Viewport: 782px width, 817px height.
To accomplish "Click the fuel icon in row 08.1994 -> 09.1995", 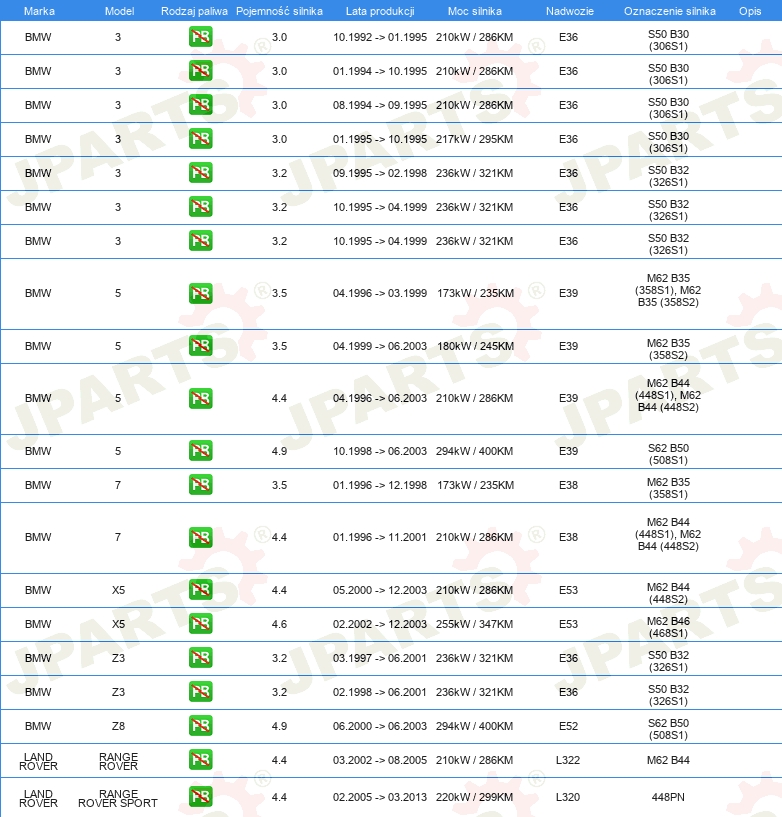I will click(x=201, y=105).
